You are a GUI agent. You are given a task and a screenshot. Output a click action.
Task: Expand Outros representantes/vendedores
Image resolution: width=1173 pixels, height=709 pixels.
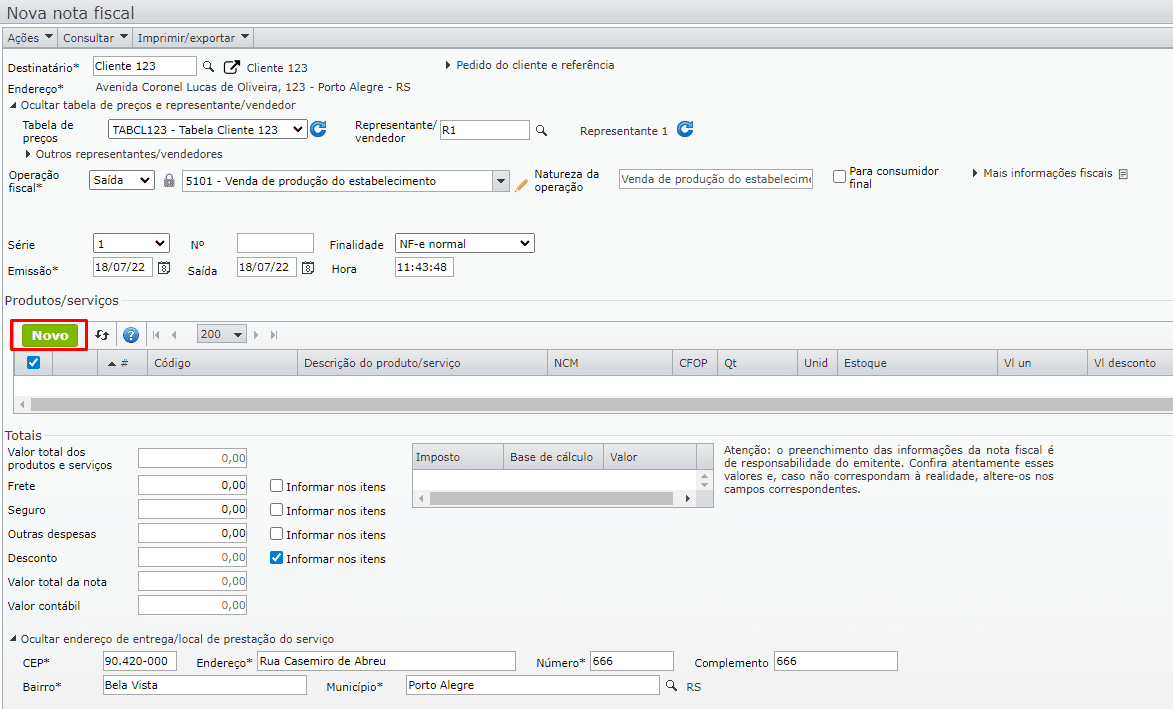pos(123,154)
